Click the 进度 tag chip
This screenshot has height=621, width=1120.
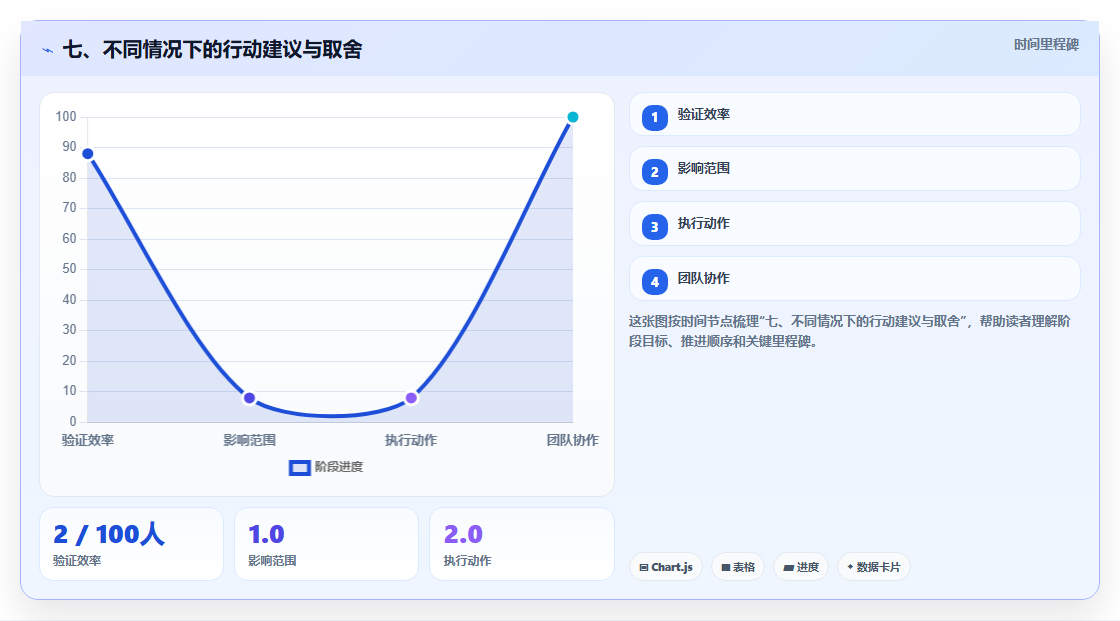[x=801, y=567]
